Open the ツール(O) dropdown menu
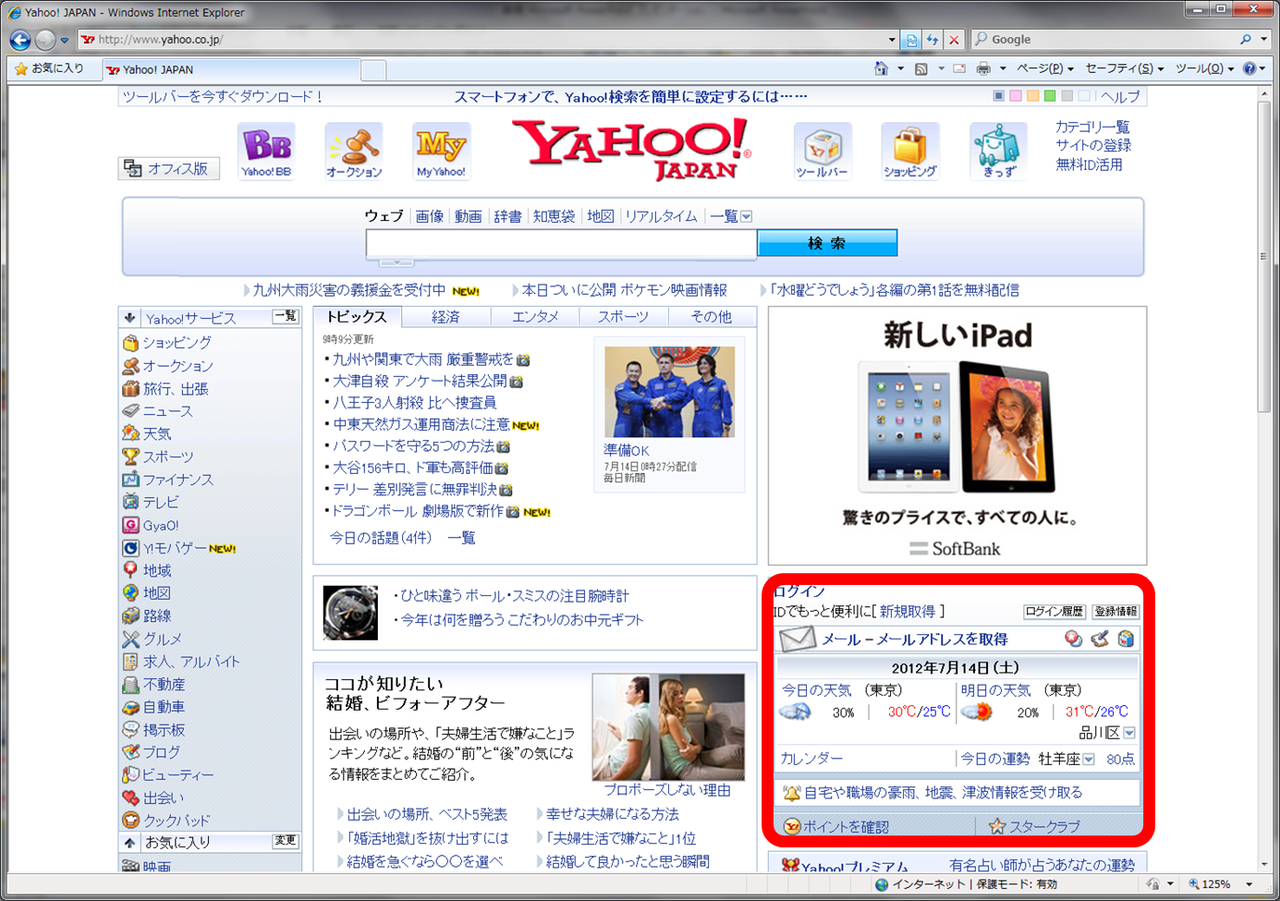This screenshot has height=901, width=1280. 1204,69
